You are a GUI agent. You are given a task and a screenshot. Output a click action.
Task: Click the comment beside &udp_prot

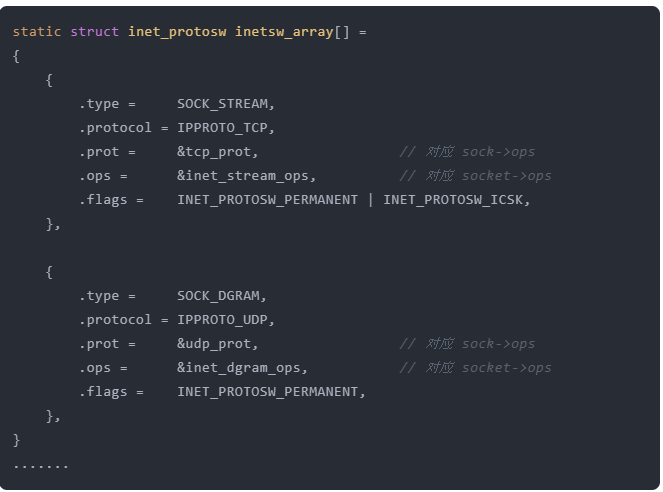click(x=467, y=344)
